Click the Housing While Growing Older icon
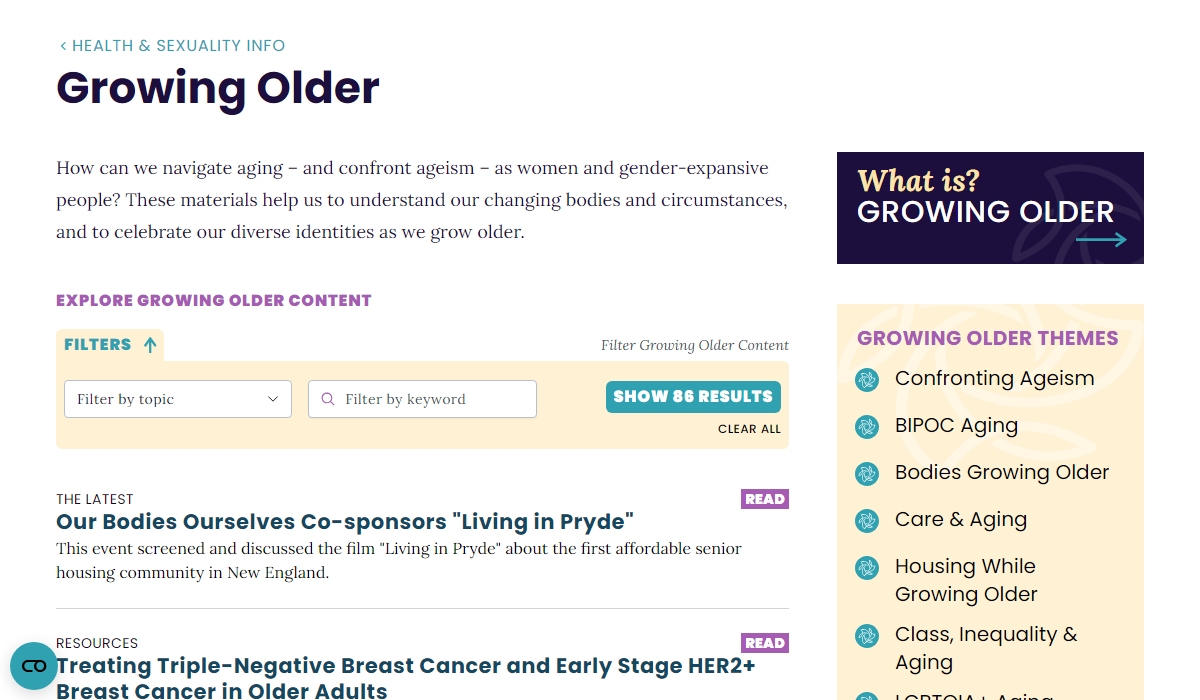The width and height of the screenshot is (1200, 700). (867, 568)
